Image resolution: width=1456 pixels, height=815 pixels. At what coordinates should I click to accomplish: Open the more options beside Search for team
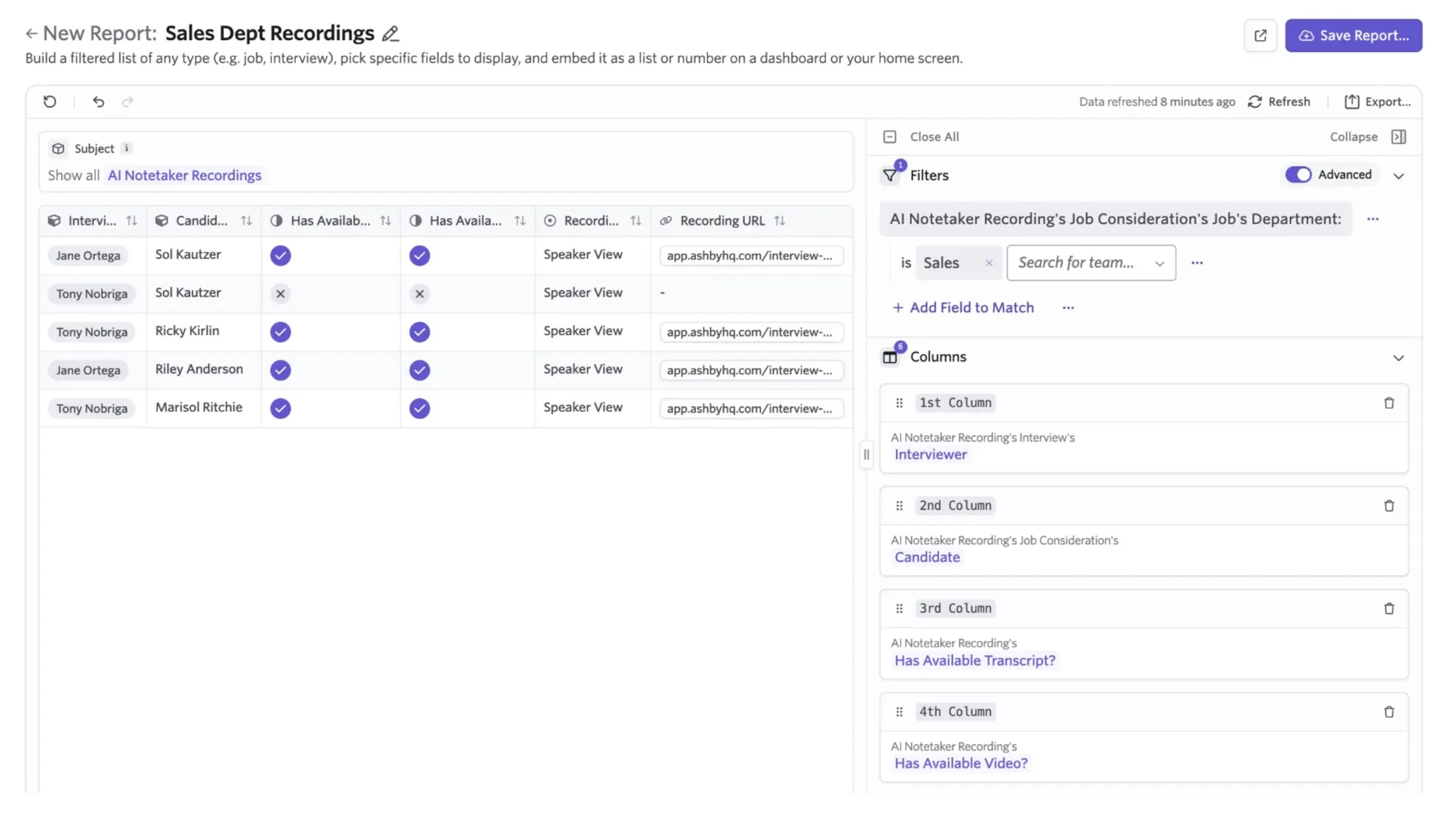click(x=1197, y=263)
